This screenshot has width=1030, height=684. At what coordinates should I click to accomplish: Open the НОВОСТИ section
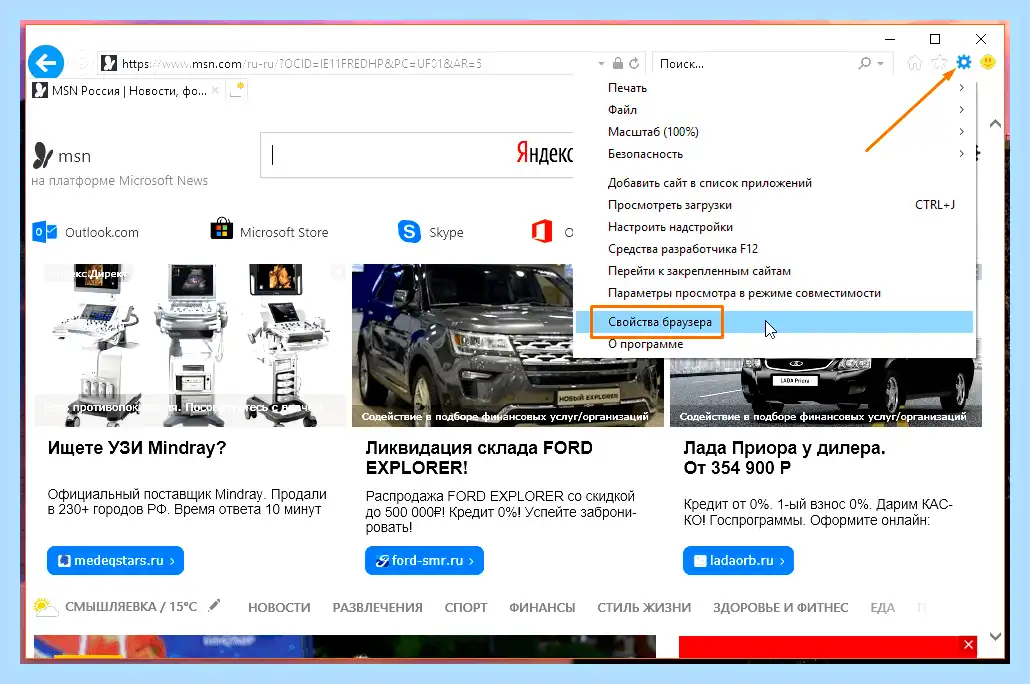279,608
